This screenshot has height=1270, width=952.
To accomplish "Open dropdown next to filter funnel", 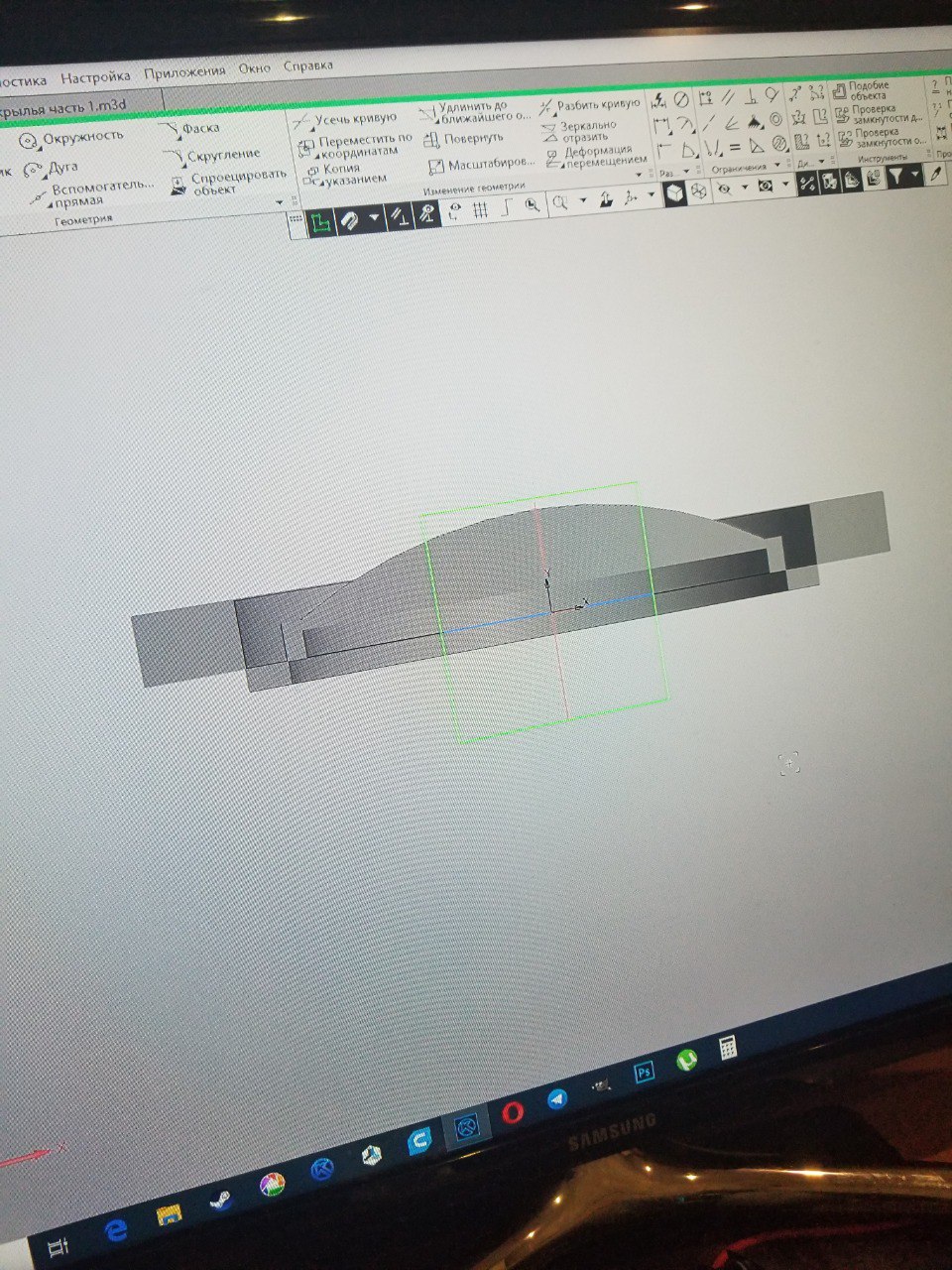I will [917, 174].
